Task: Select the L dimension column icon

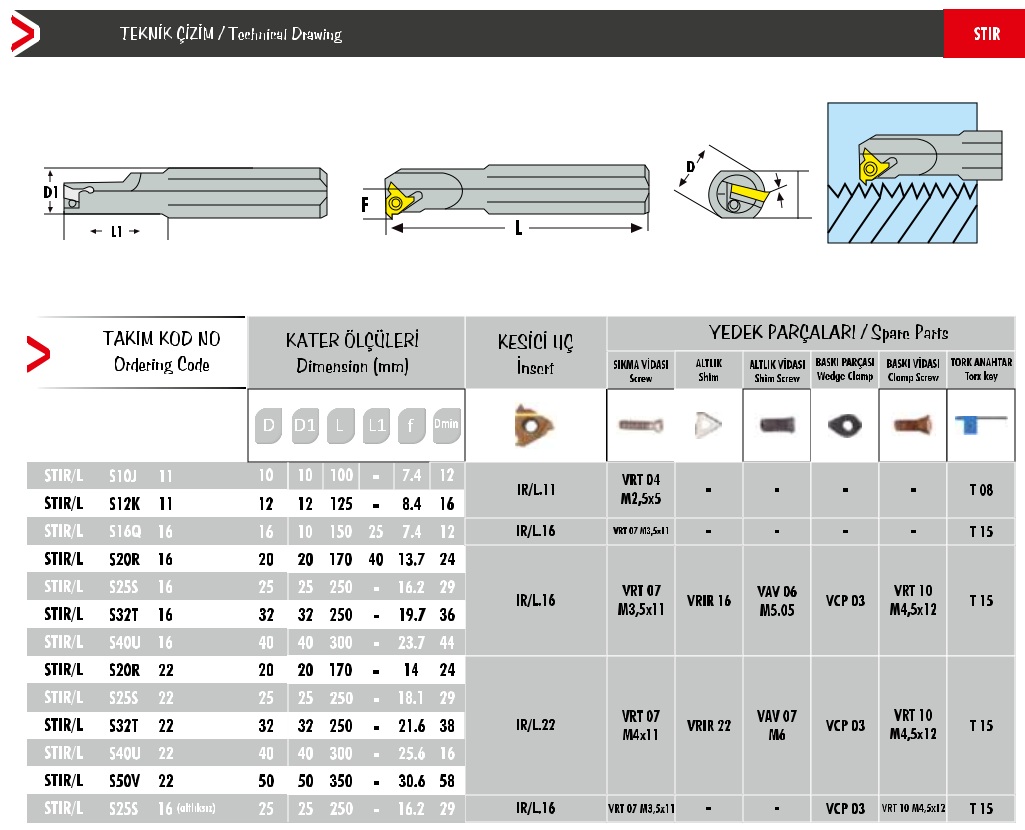Action: (x=340, y=425)
